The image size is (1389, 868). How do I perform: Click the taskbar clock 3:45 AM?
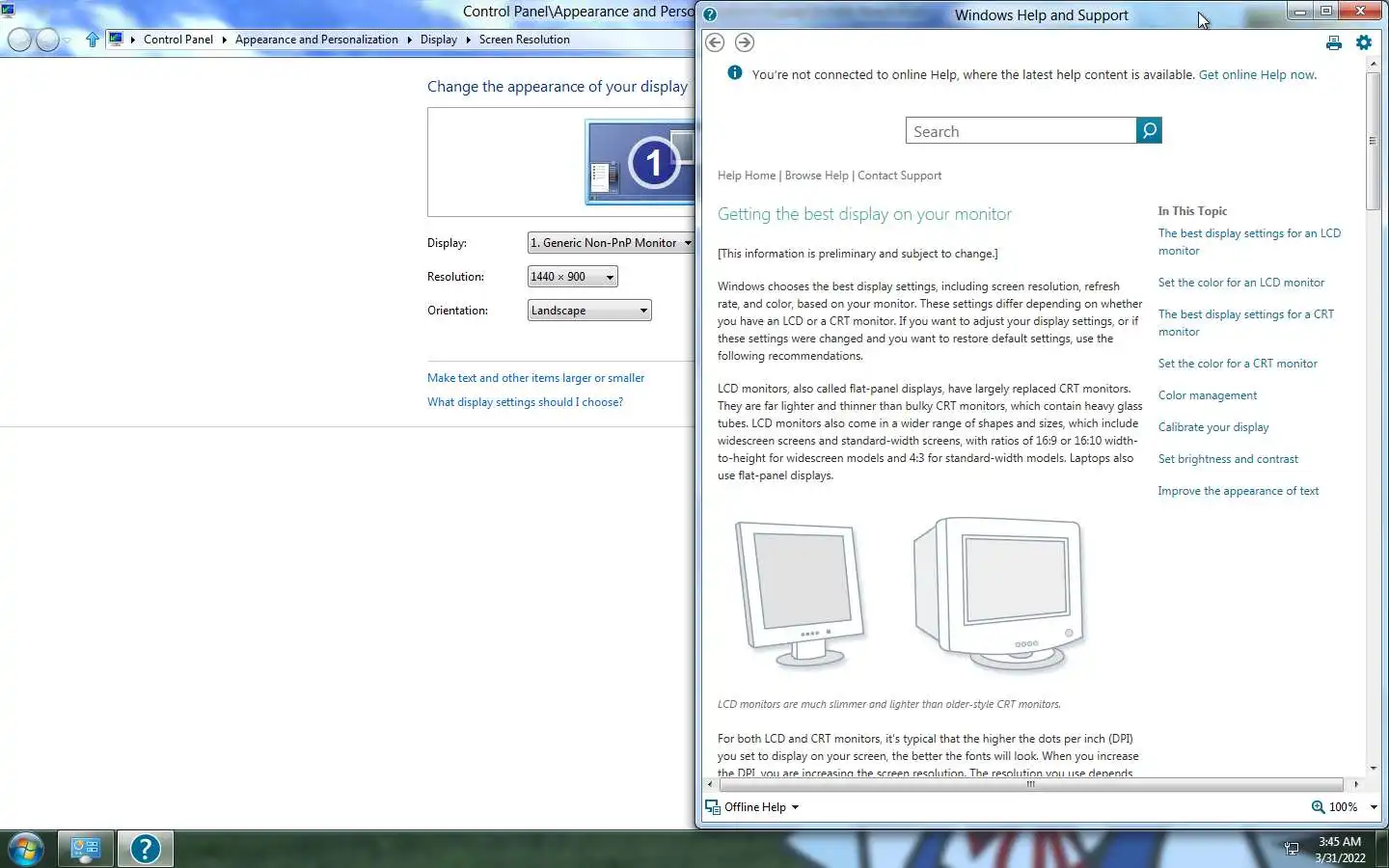tap(1340, 842)
